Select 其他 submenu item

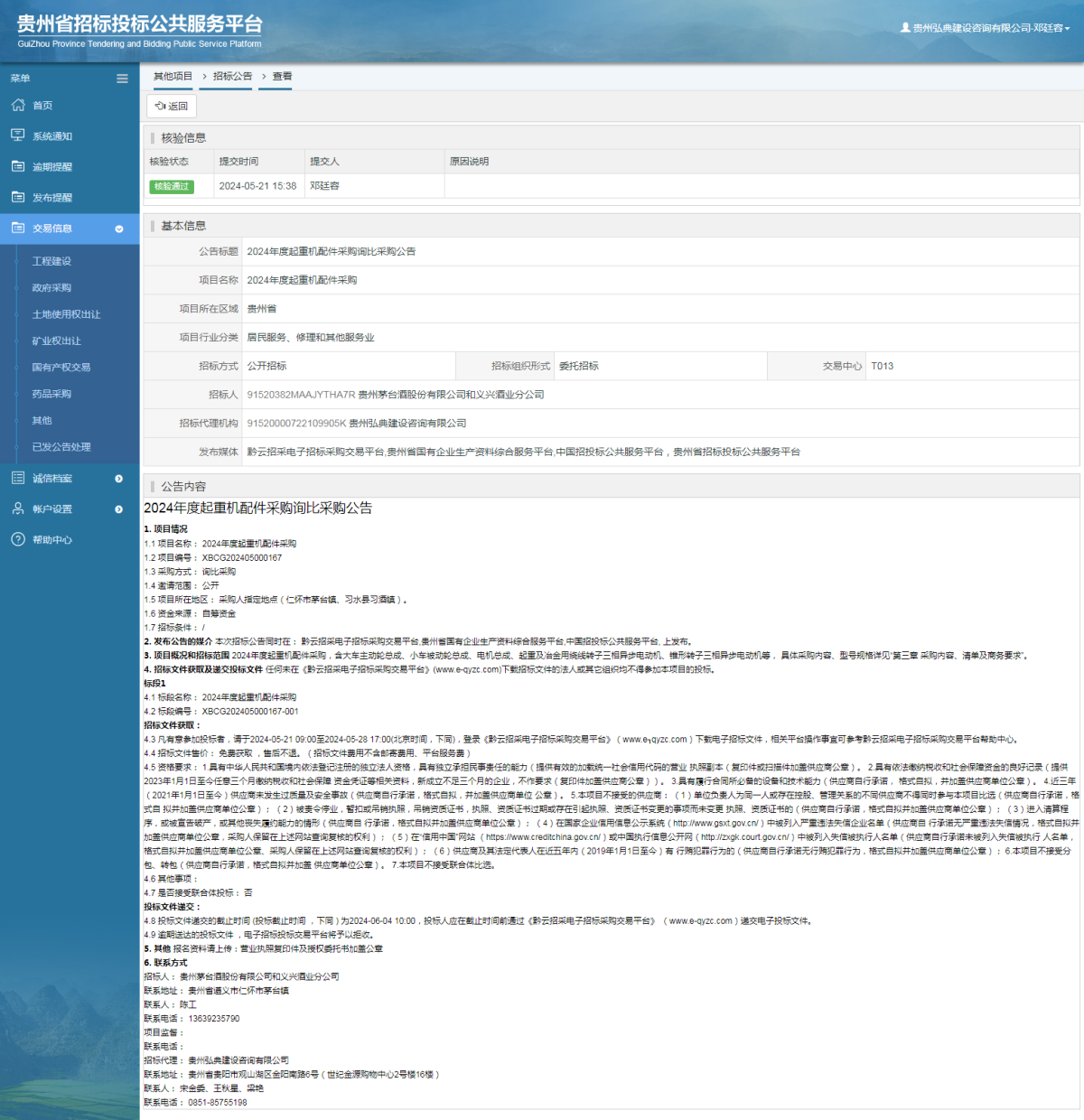click(x=42, y=421)
